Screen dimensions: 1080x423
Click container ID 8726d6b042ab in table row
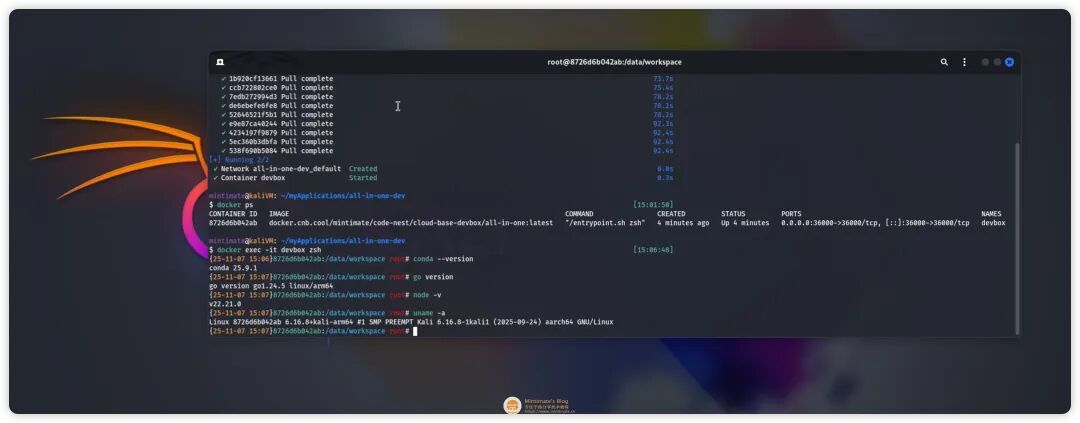233,223
